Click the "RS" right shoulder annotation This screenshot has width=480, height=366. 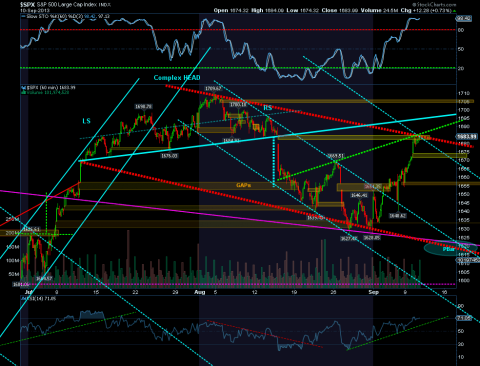pos(268,108)
